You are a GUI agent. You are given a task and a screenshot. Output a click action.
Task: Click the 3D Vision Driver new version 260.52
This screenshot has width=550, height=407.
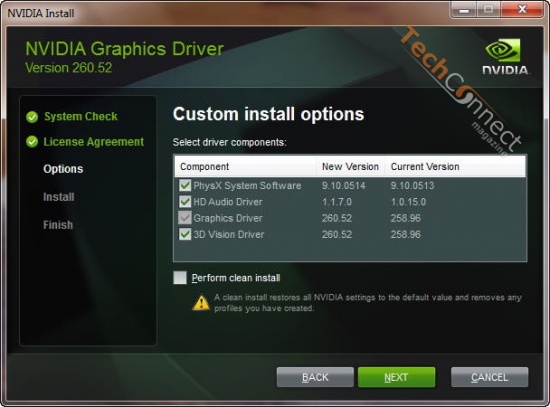coord(336,234)
